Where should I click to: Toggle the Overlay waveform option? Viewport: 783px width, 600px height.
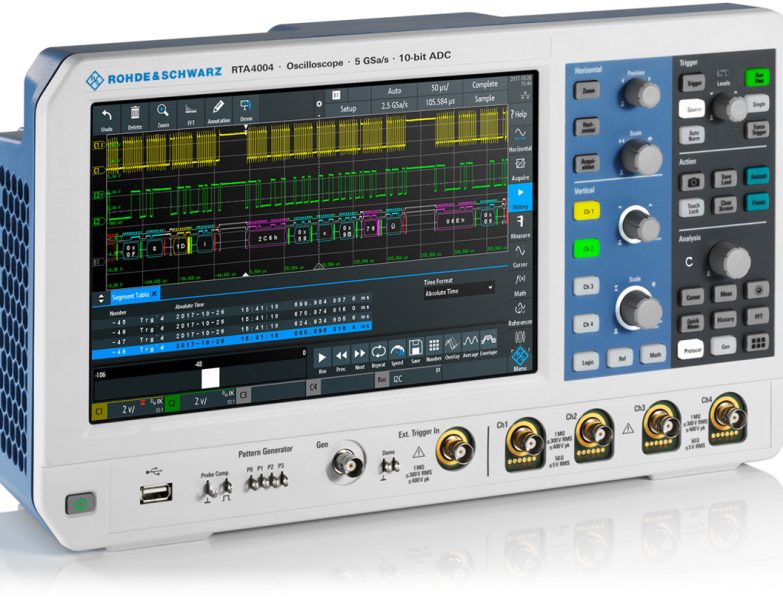tap(452, 345)
